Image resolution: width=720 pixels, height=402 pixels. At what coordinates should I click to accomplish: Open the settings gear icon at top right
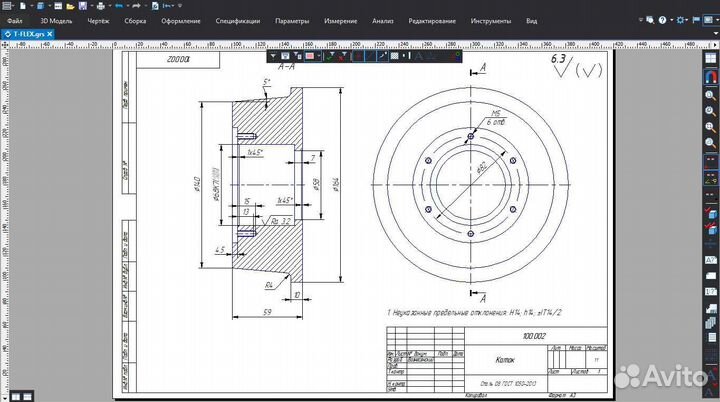point(681,20)
